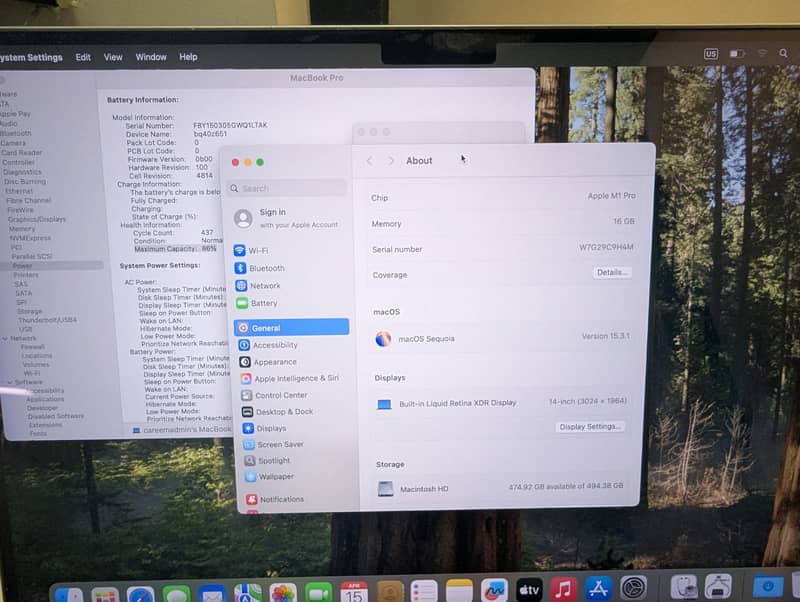The height and width of the screenshot is (602, 800).
Task: Launch FaceTime from the Dock
Action: 318,592
